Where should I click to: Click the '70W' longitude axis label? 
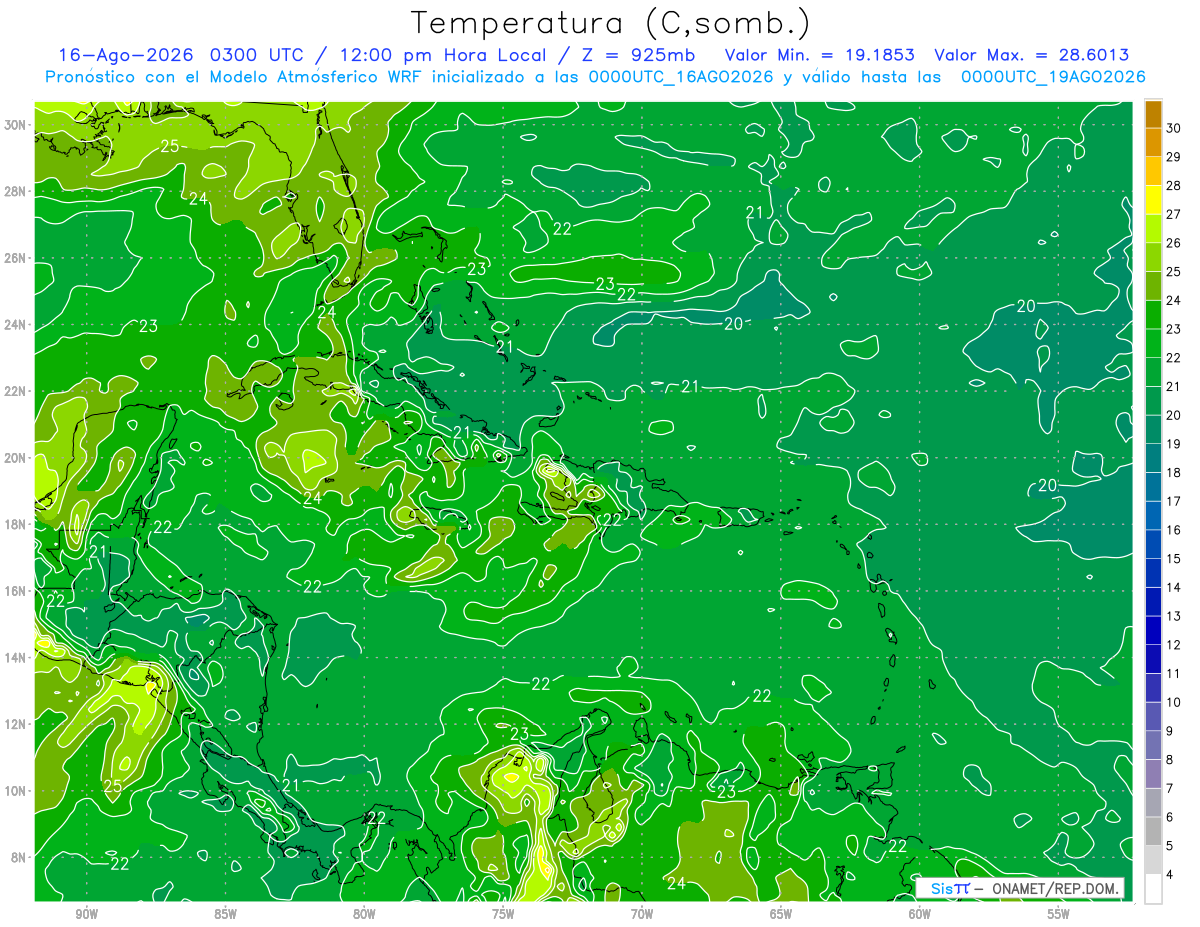tap(642, 915)
